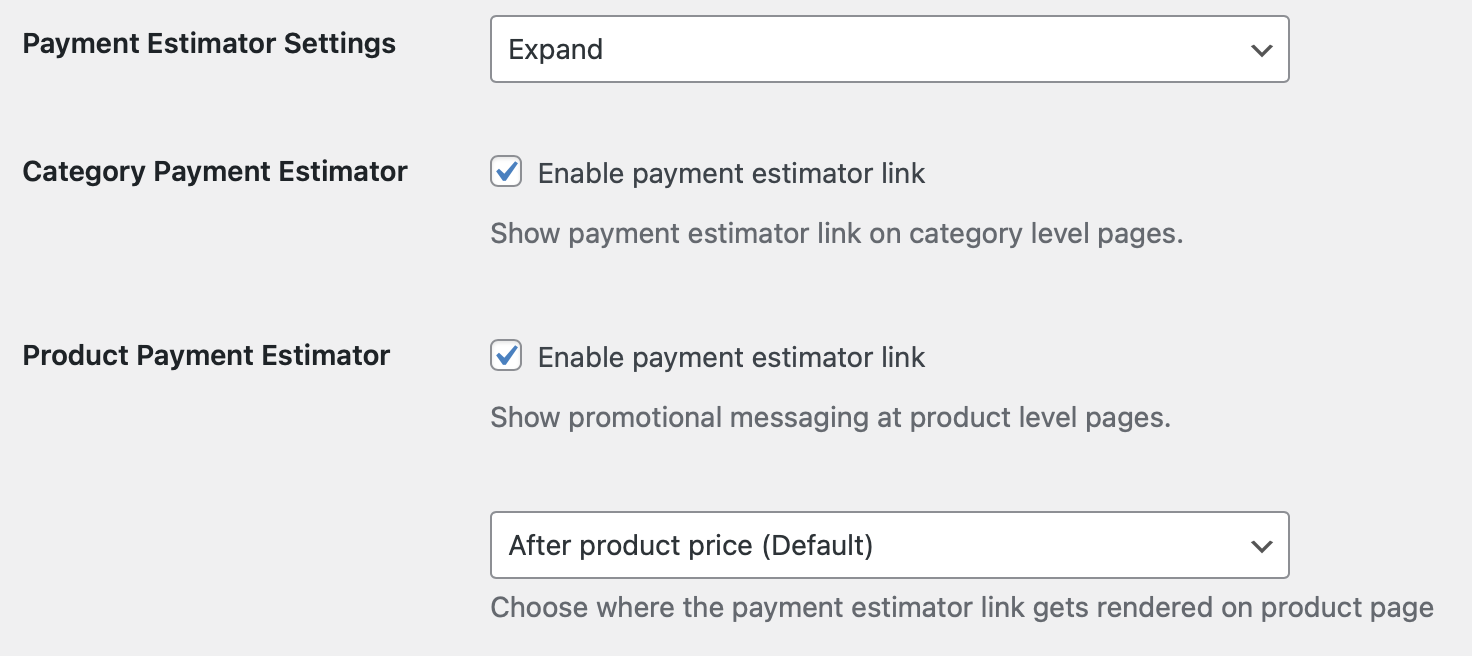
Task: Click 'Enable payment estimator link' label under Product
Action: point(731,358)
